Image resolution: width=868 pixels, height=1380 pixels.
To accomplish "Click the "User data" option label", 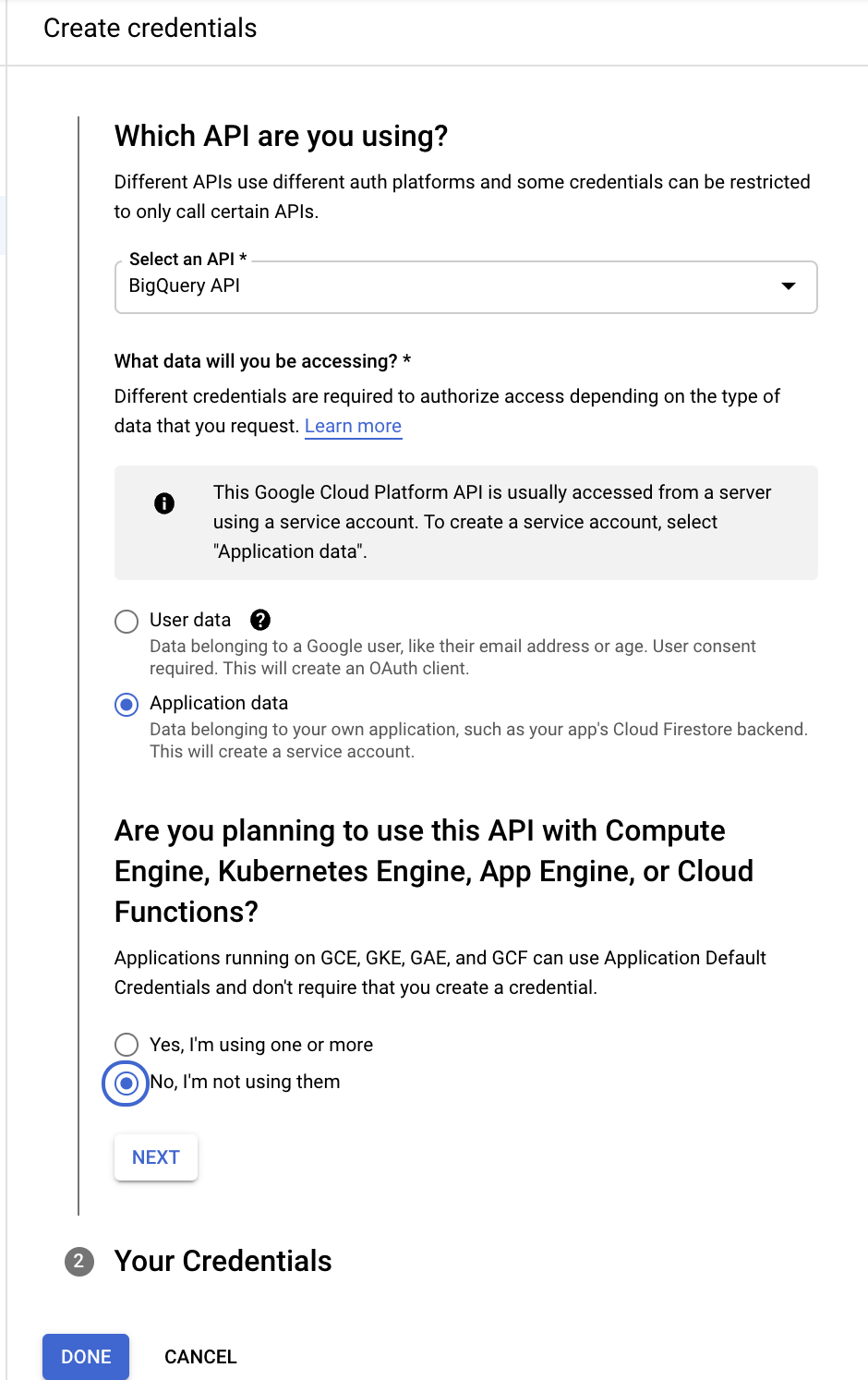I will 190,620.
